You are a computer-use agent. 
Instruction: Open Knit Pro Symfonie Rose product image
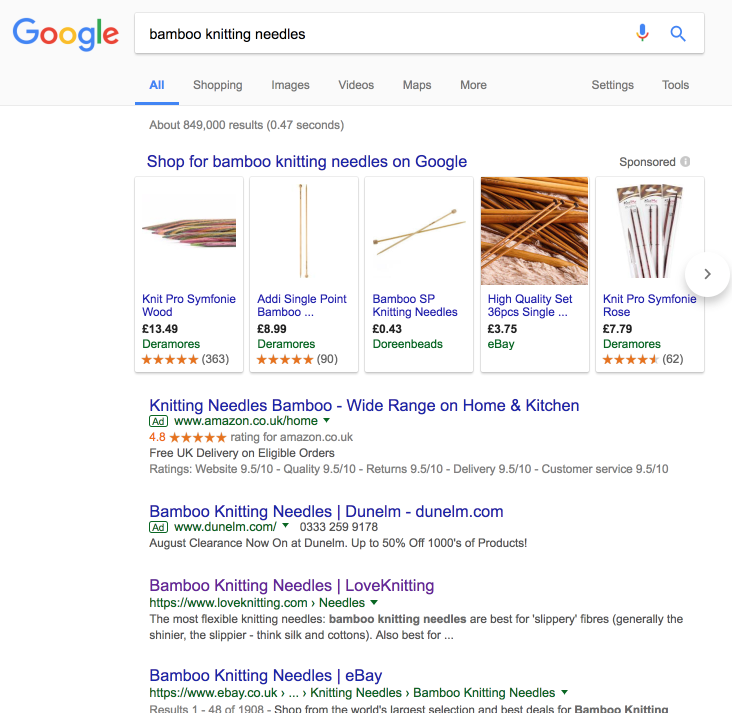(x=649, y=231)
